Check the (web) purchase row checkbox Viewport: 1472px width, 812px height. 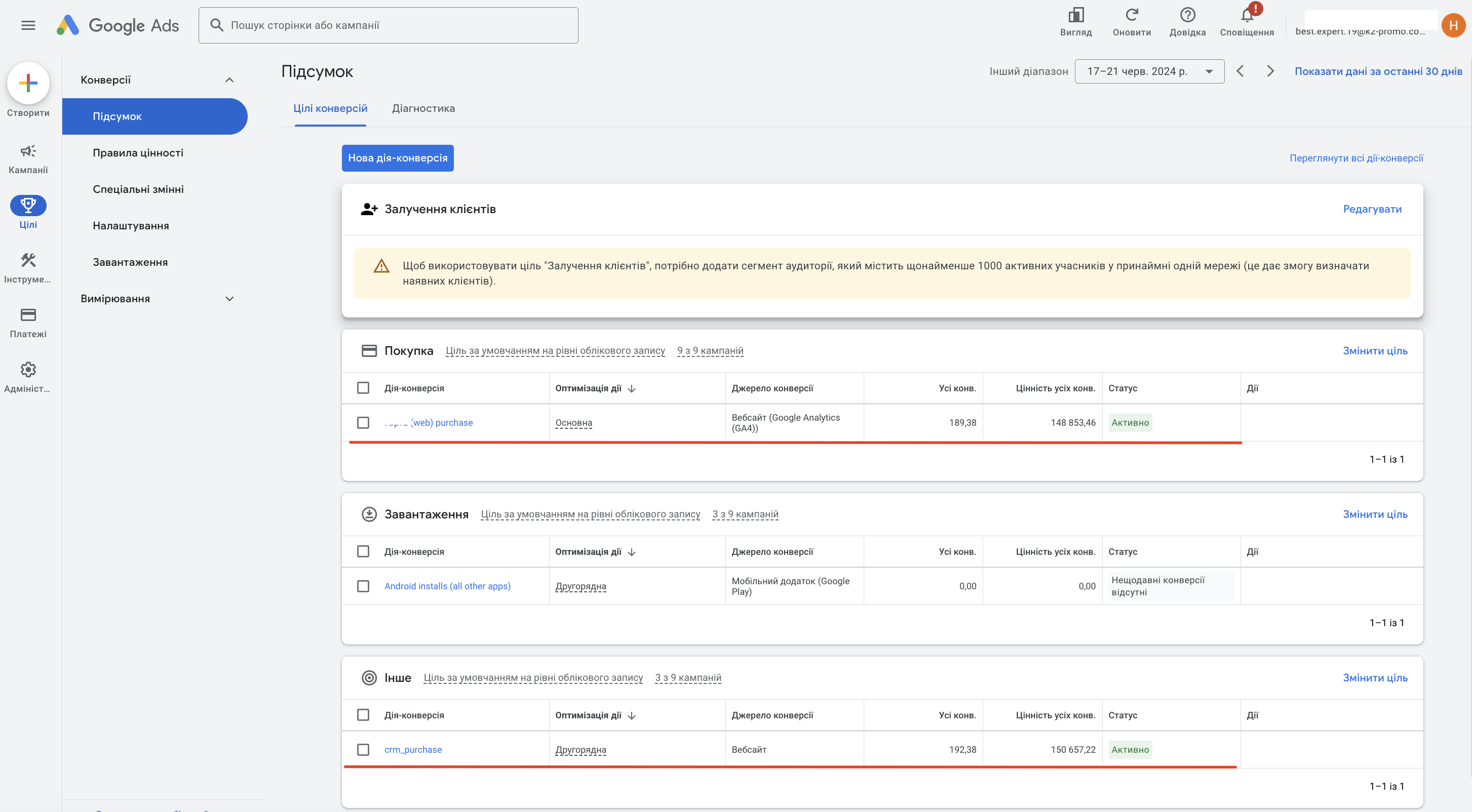(x=363, y=423)
